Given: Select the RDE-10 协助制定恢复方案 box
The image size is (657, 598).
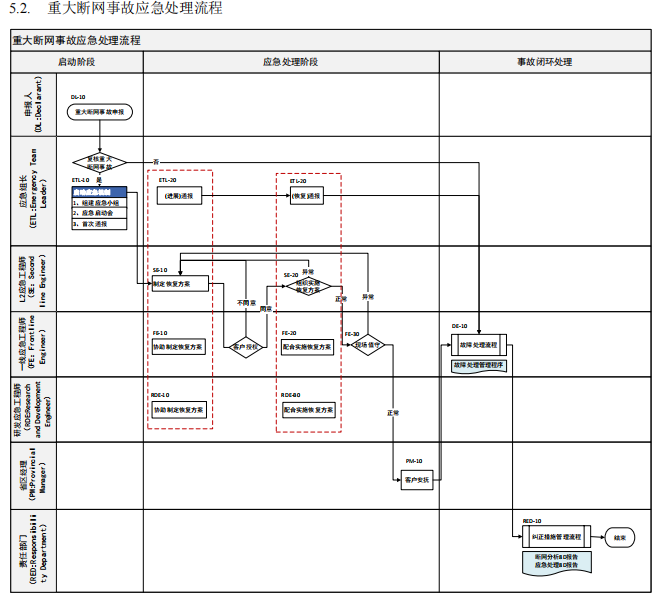Looking at the screenshot, I should pos(180,410).
